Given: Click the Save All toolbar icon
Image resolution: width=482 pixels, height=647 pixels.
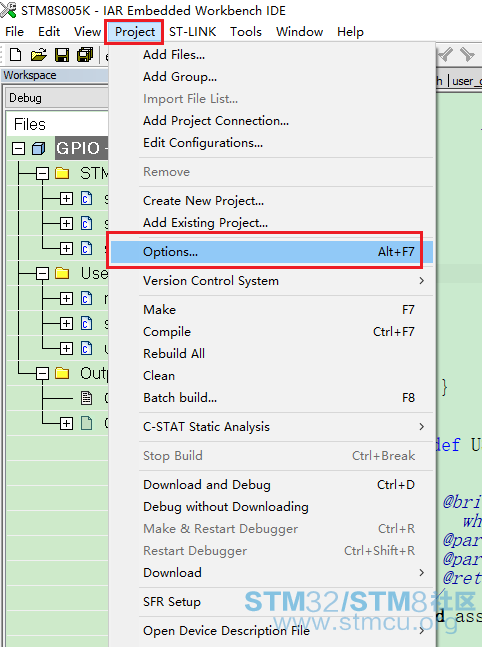Looking at the screenshot, I should 85,55.
